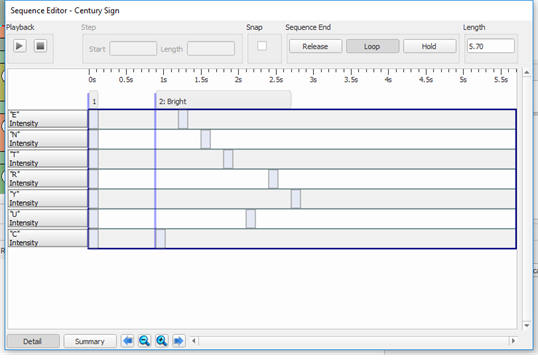This screenshot has height=360, width=538.
Task: Set Sequence End to Hold
Action: pyautogui.click(x=430, y=46)
